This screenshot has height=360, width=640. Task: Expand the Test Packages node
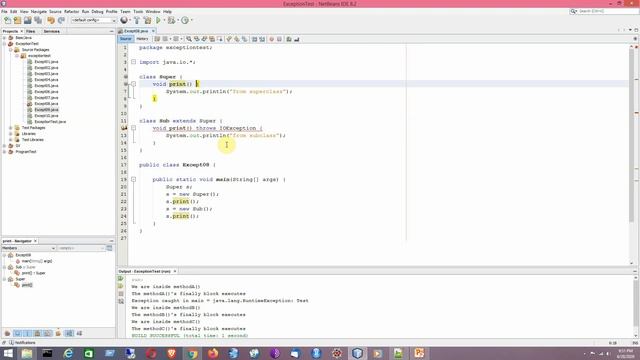pos(11,128)
